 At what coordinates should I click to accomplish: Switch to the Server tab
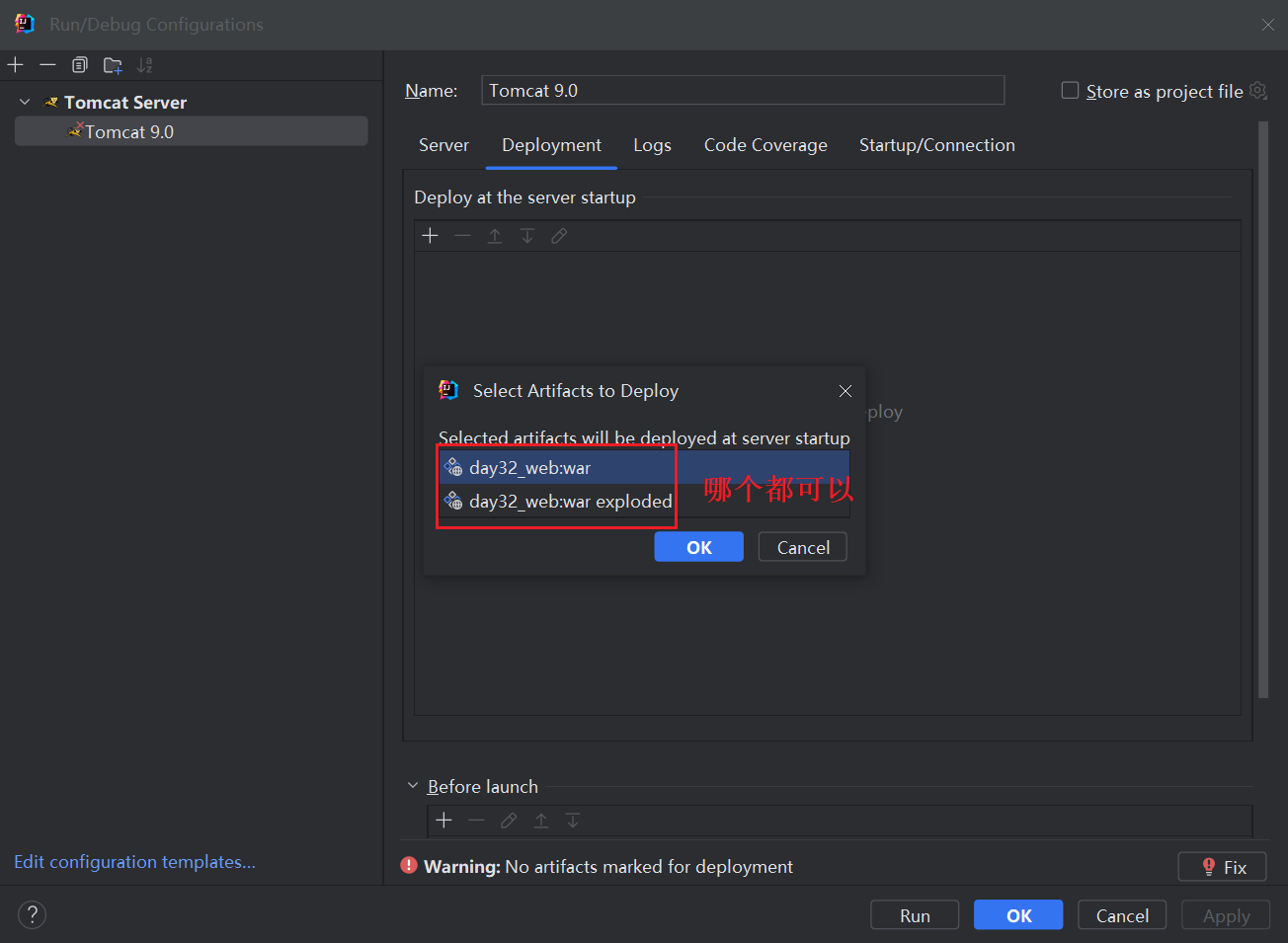(x=443, y=145)
